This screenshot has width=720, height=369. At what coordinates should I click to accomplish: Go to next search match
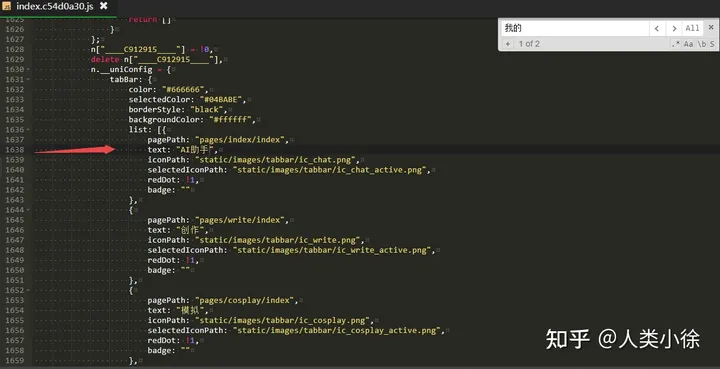tap(674, 28)
